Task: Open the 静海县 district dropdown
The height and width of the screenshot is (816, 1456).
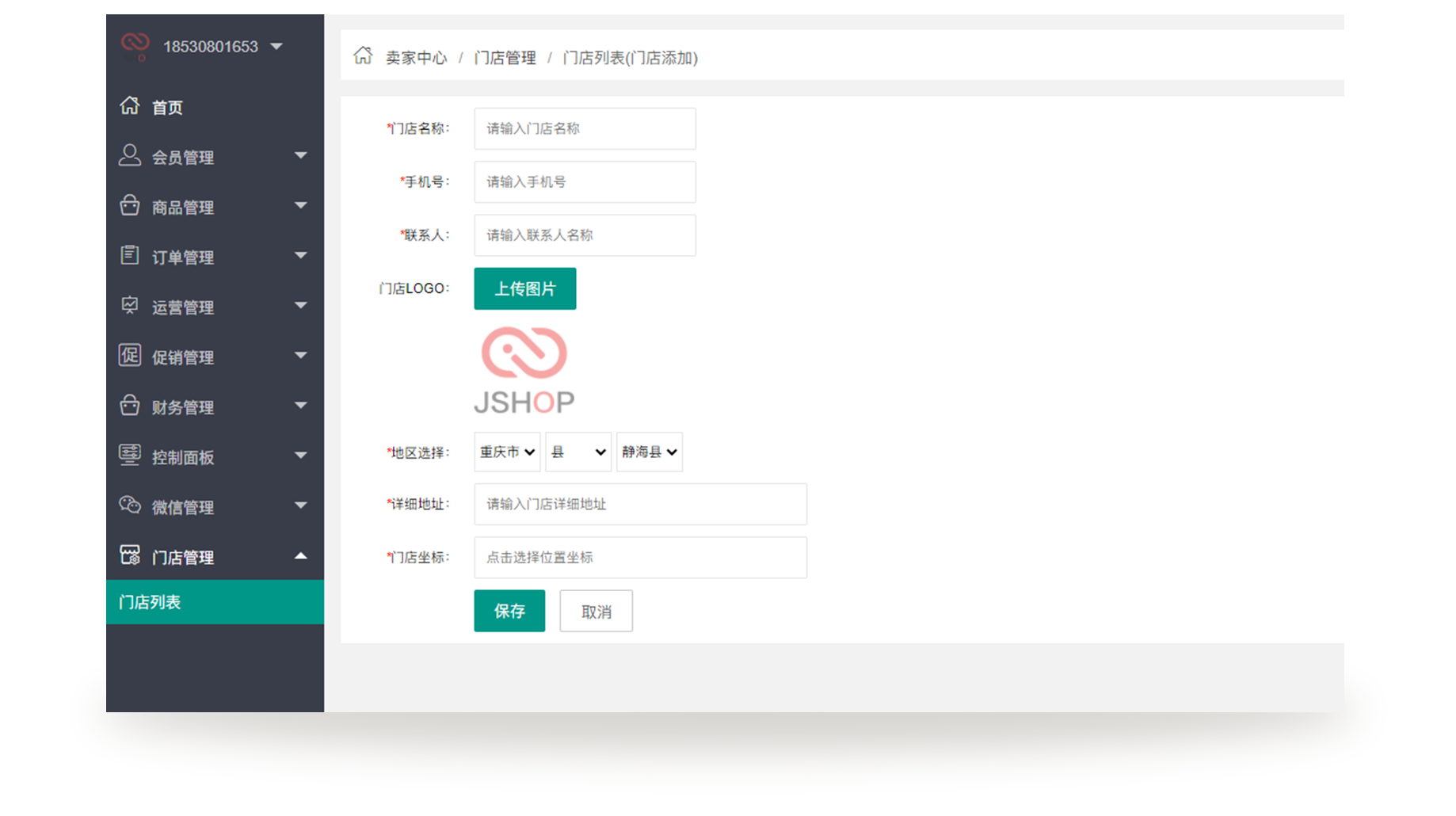Action: pyautogui.click(x=650, y=452)
